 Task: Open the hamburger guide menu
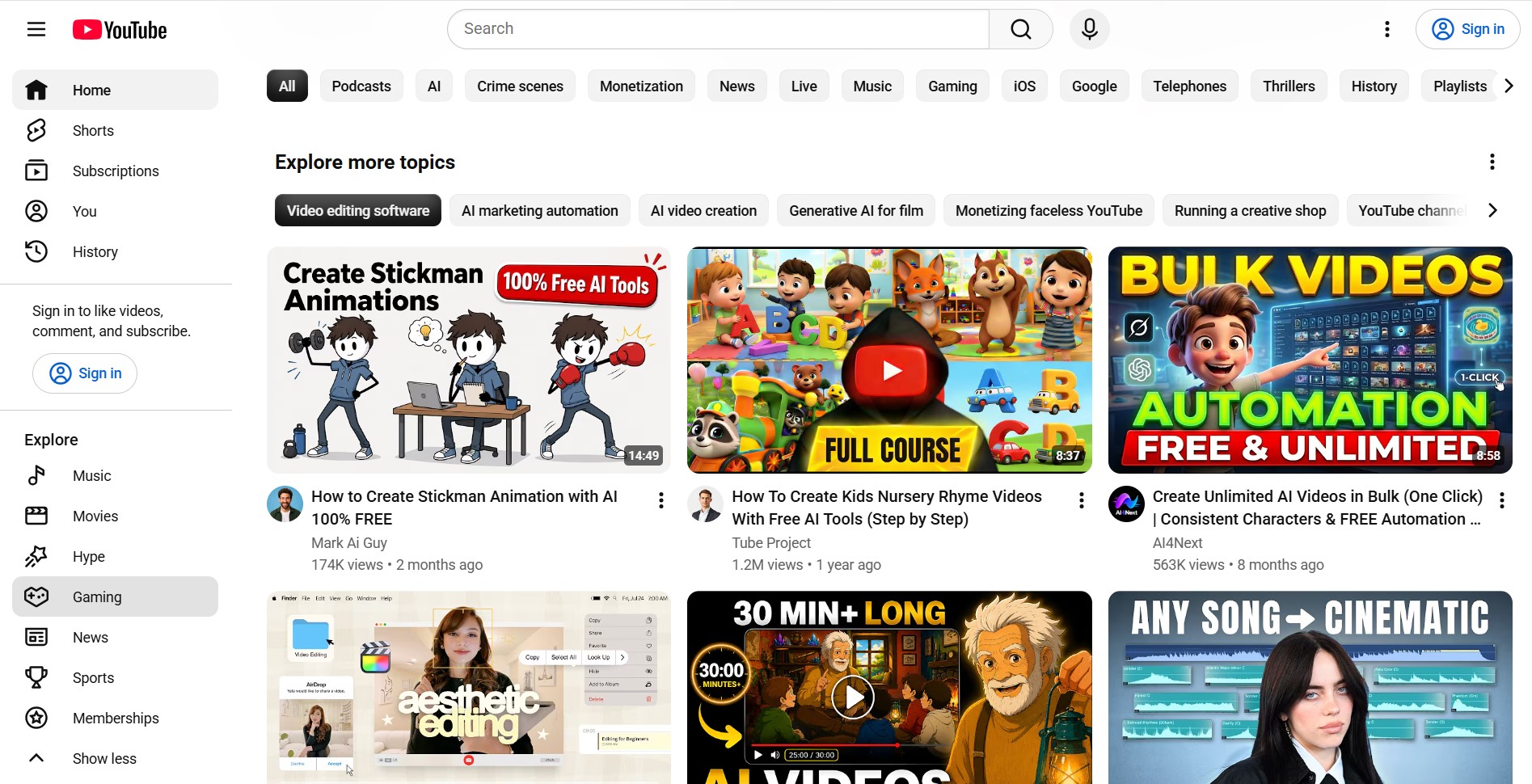(x=36, y=30)
